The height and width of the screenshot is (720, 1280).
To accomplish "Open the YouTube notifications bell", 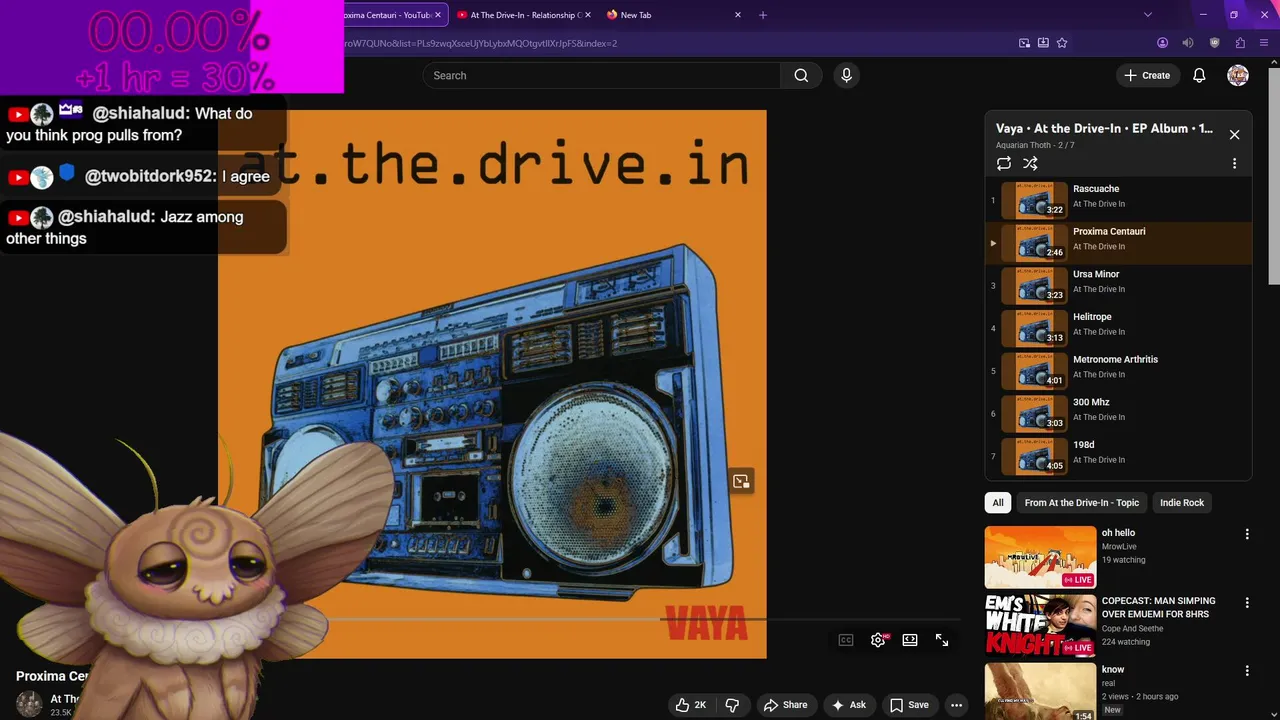I will click(x=1199, y=75).
